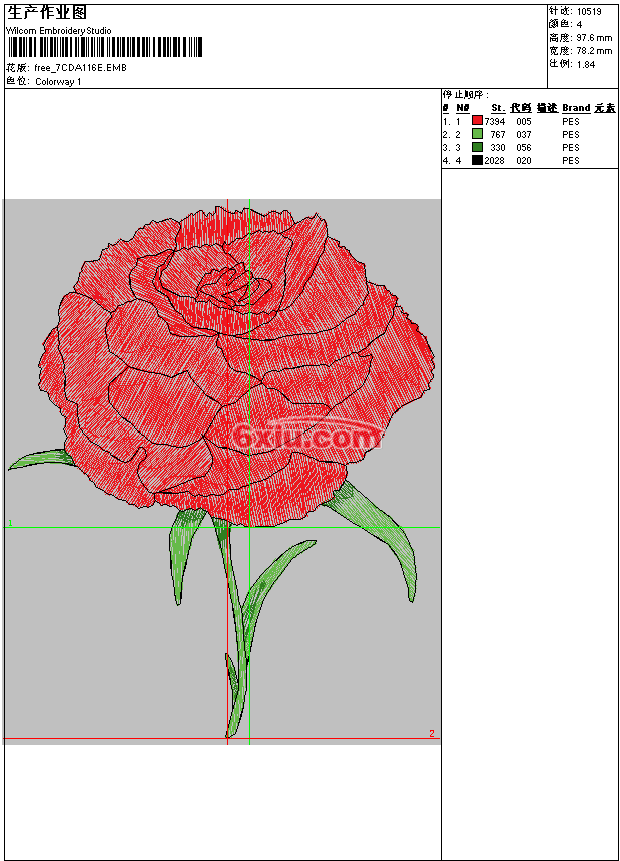
Task: Select the width value '78.2 mm'
Action: [x=594, y=51]
